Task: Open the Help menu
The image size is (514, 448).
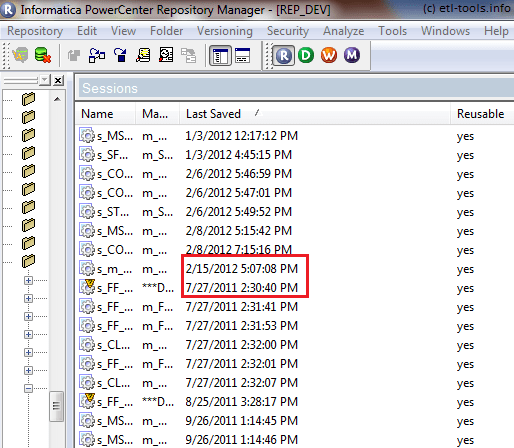Action: 496,31
